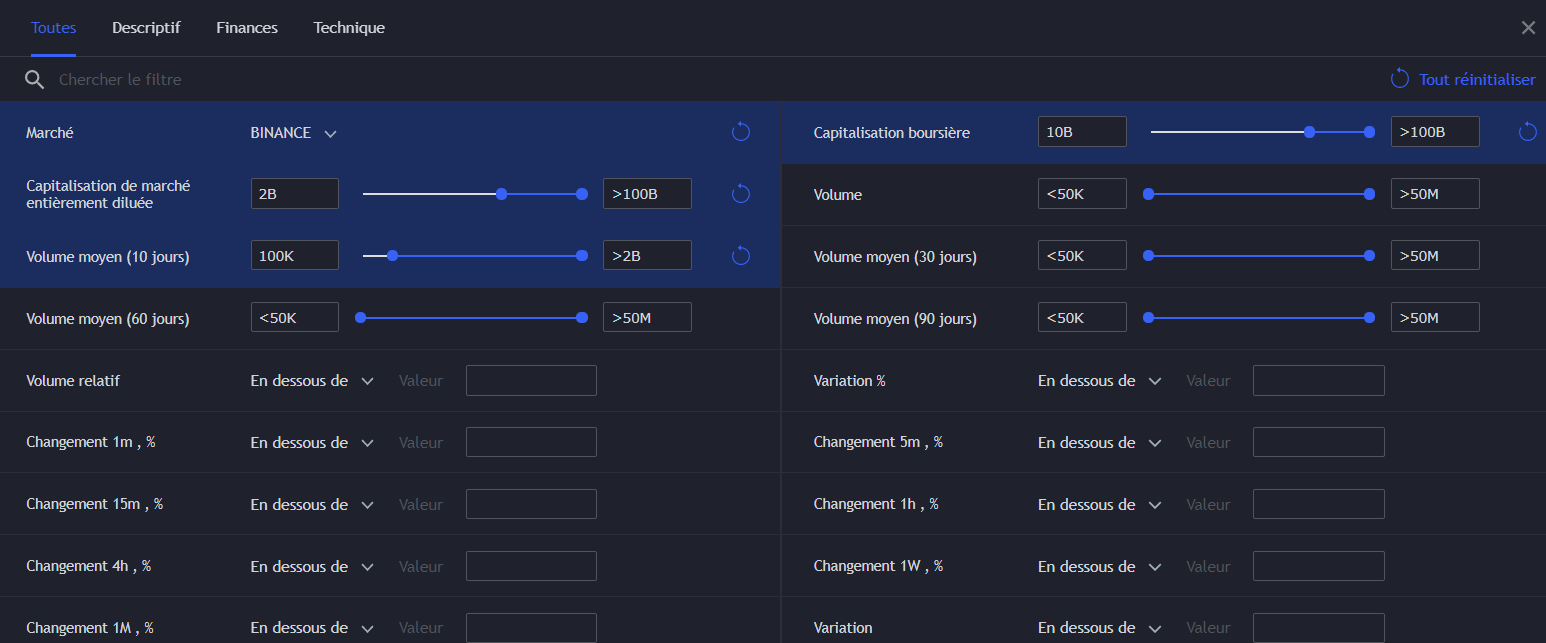Open the Technique tab

tap(349, 28)
